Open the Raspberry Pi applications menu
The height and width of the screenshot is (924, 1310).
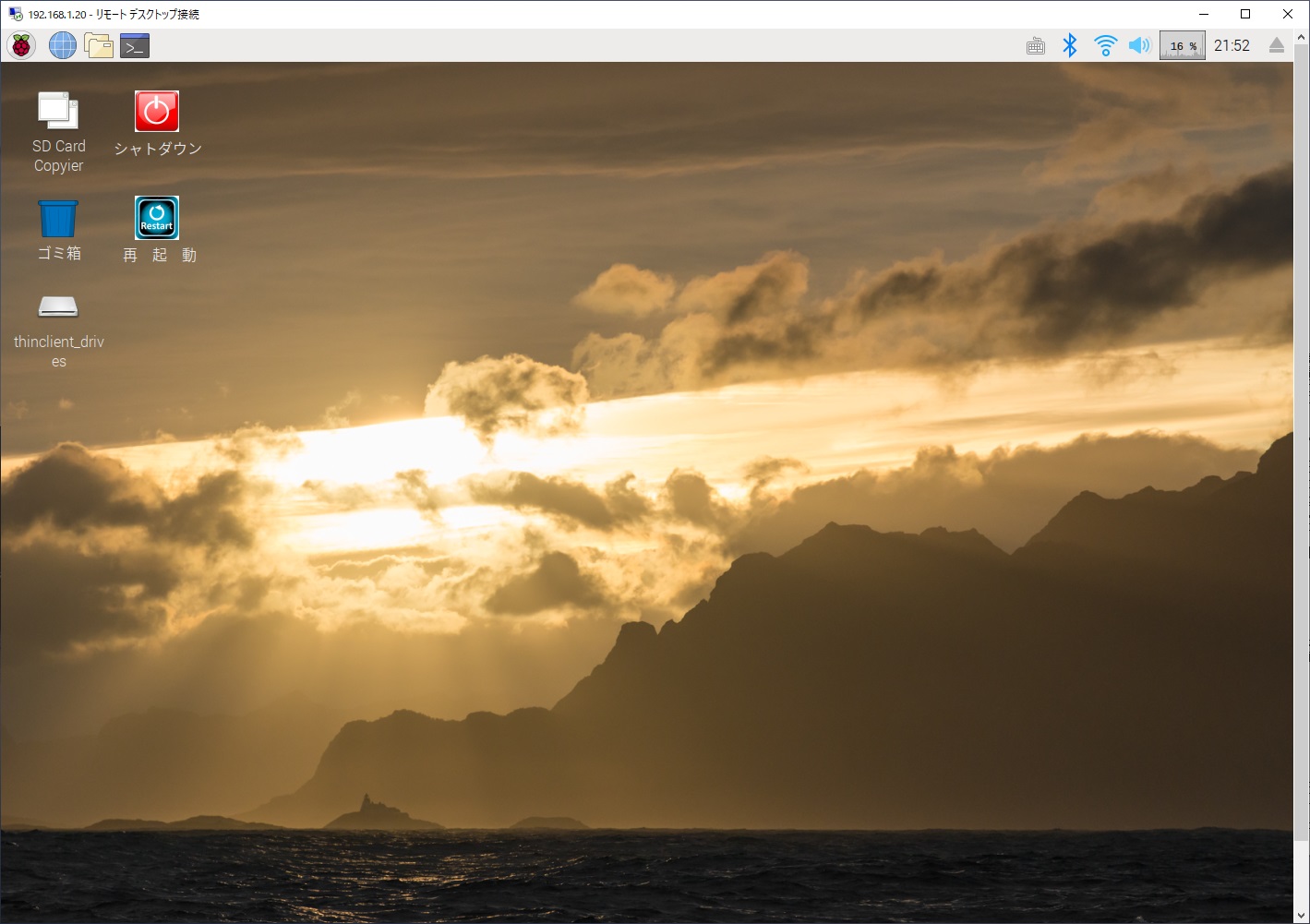click(21, 45)
